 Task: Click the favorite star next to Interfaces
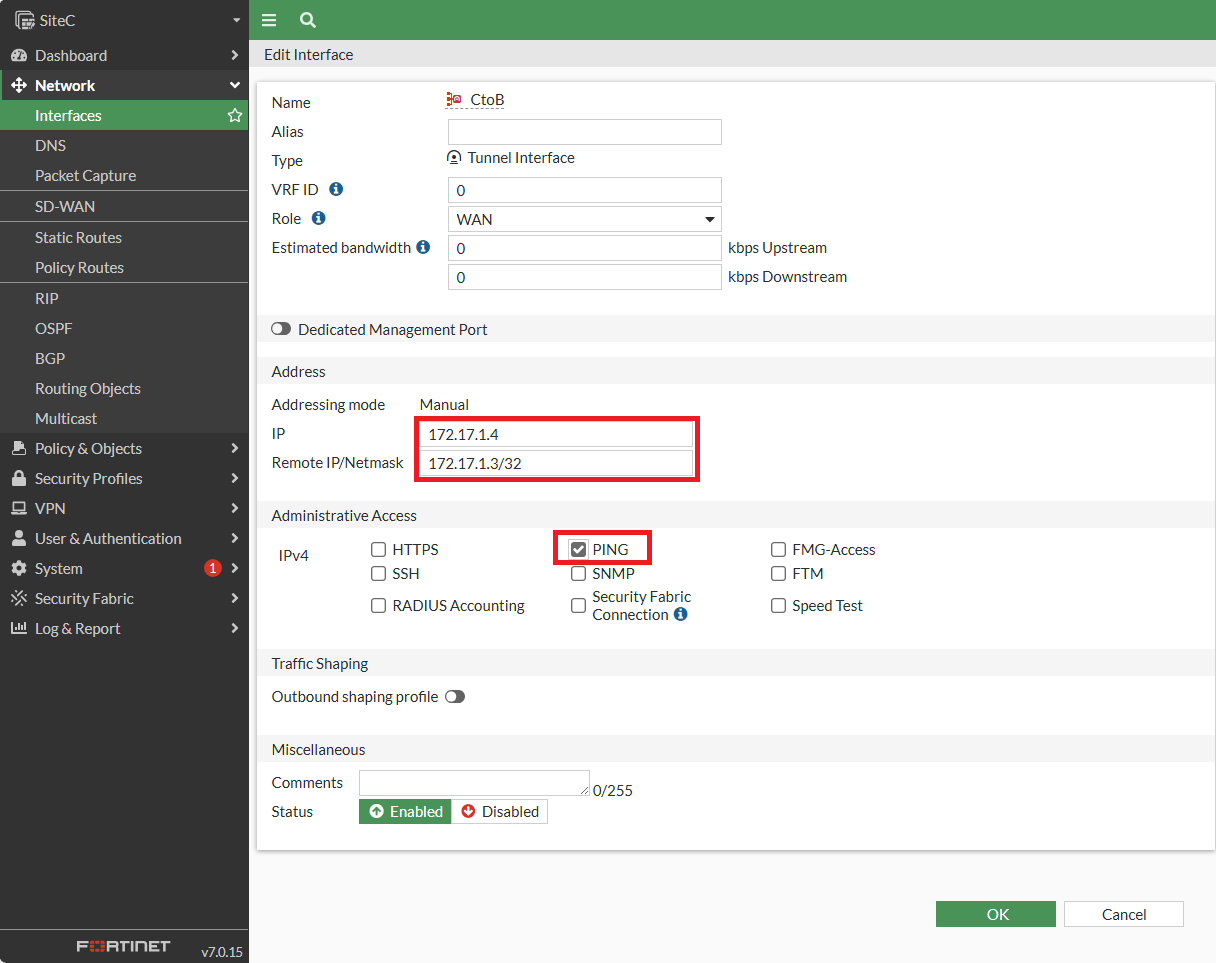235,115
